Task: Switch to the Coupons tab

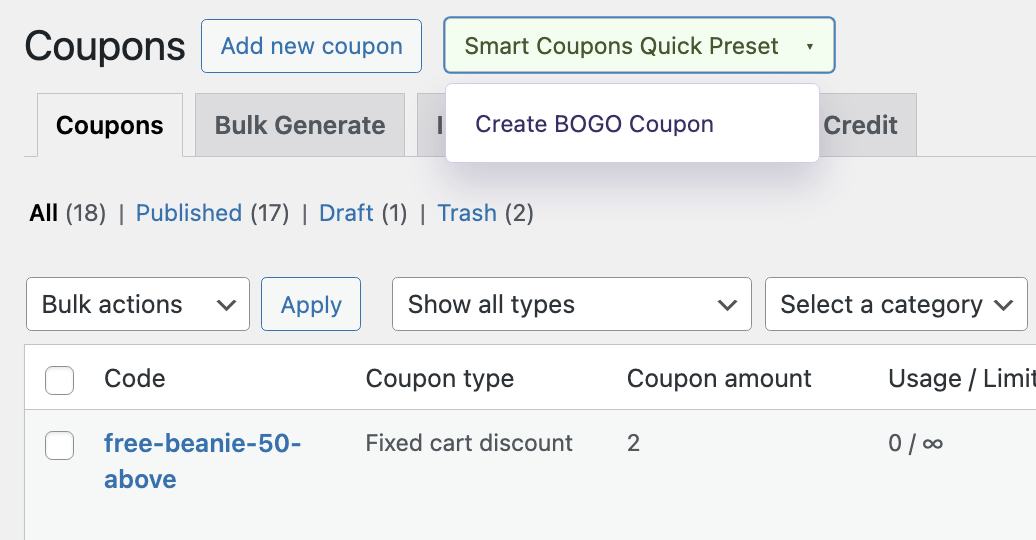Action: (x=110, y=126)
